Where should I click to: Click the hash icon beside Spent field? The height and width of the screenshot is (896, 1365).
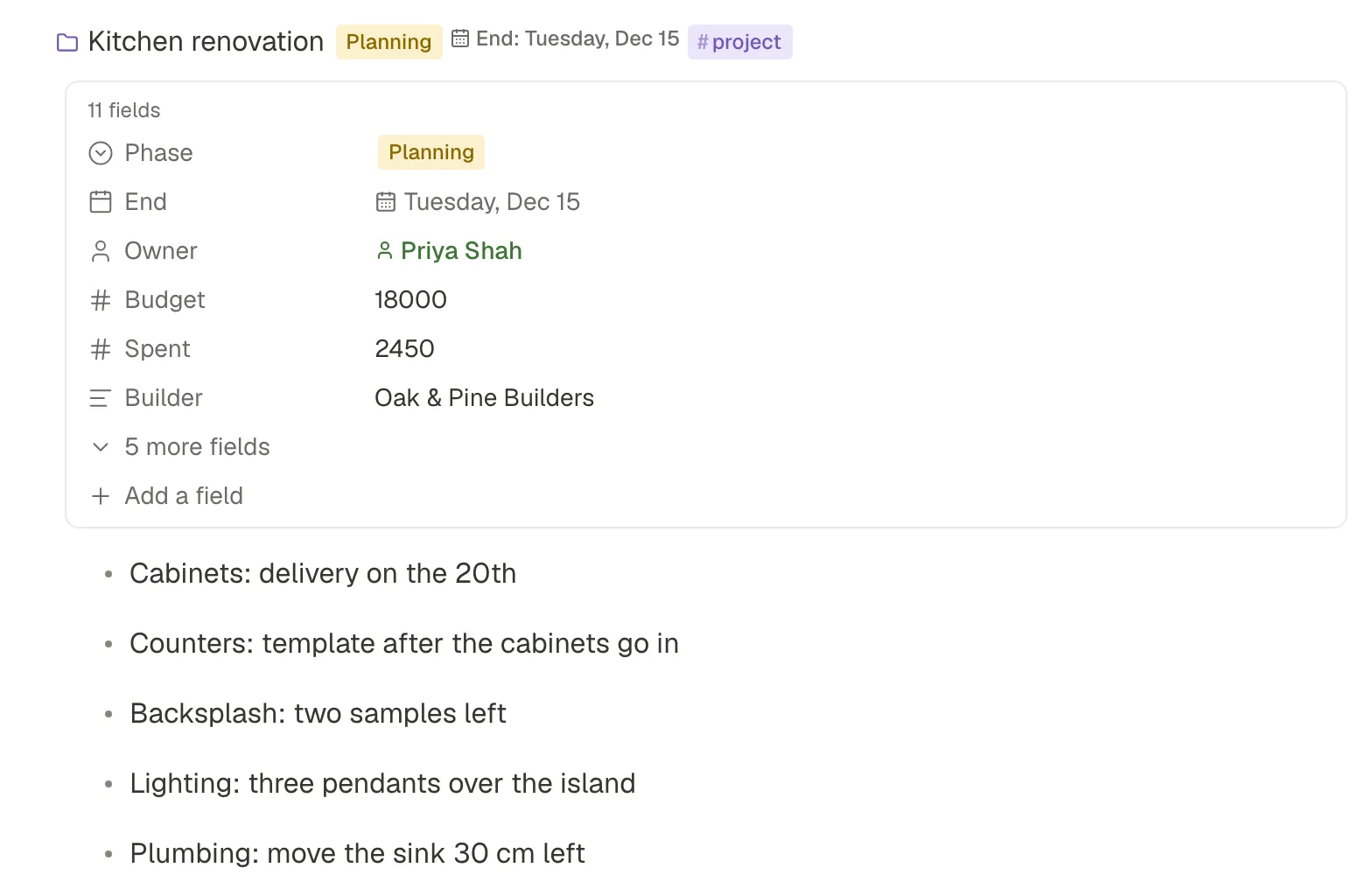101,349
